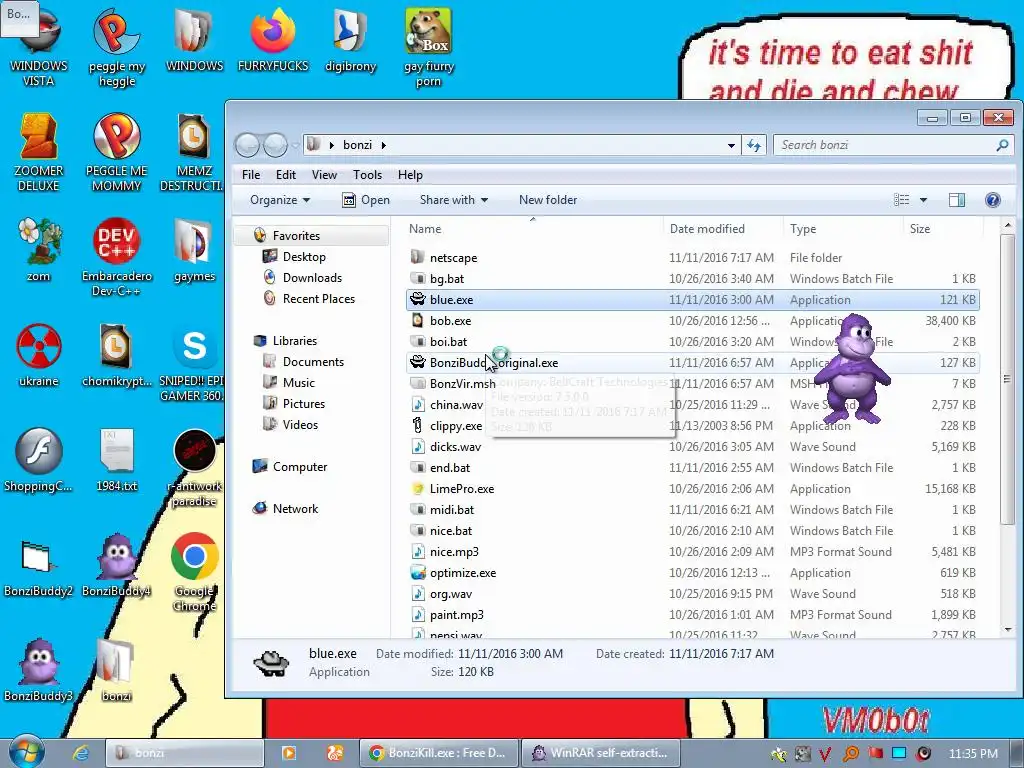1024x768 pixels.
Task: Select the bonzi folder on desktop
Action: tap(116, 669)
